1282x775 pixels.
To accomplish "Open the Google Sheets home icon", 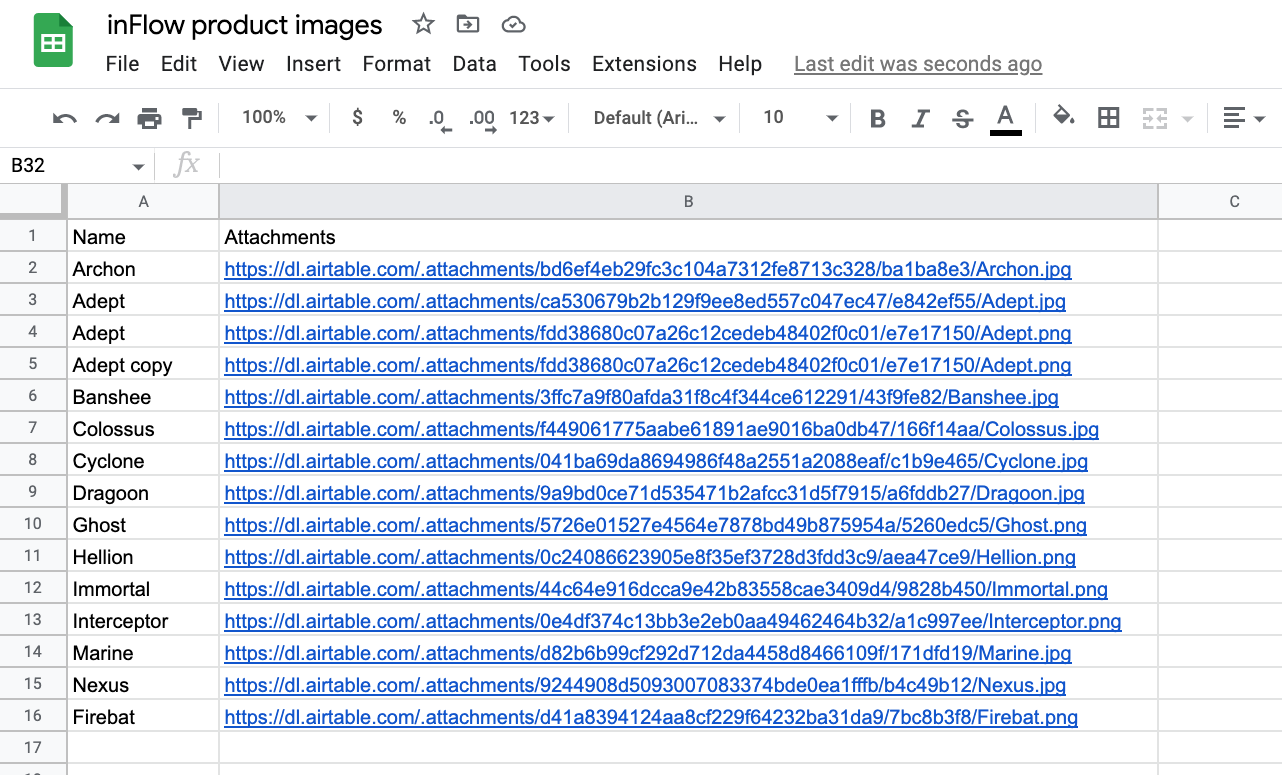I will [x=53, y=41].
